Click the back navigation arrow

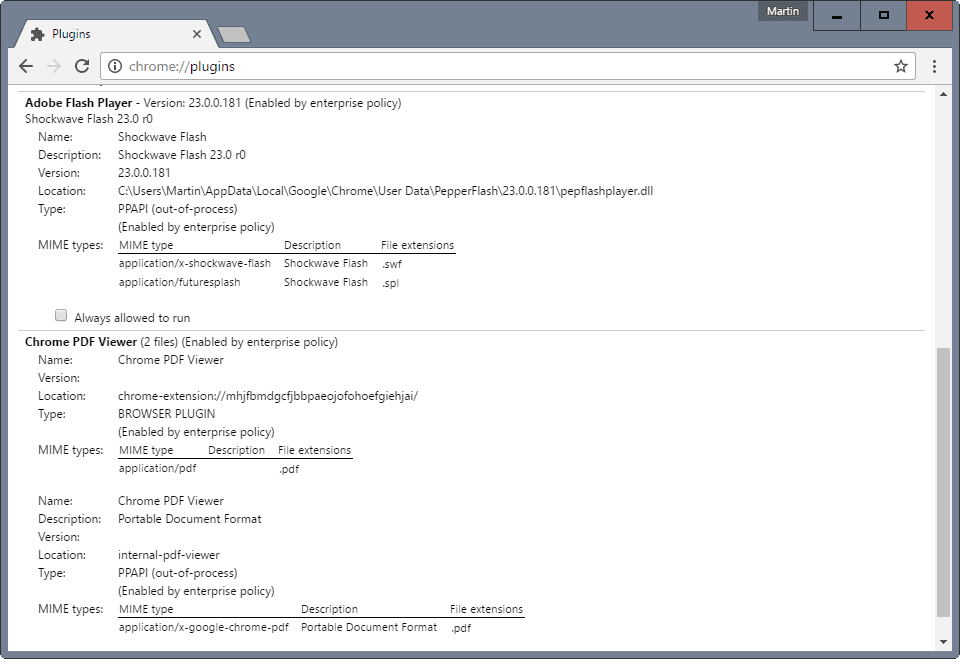[x=26, y=66]
